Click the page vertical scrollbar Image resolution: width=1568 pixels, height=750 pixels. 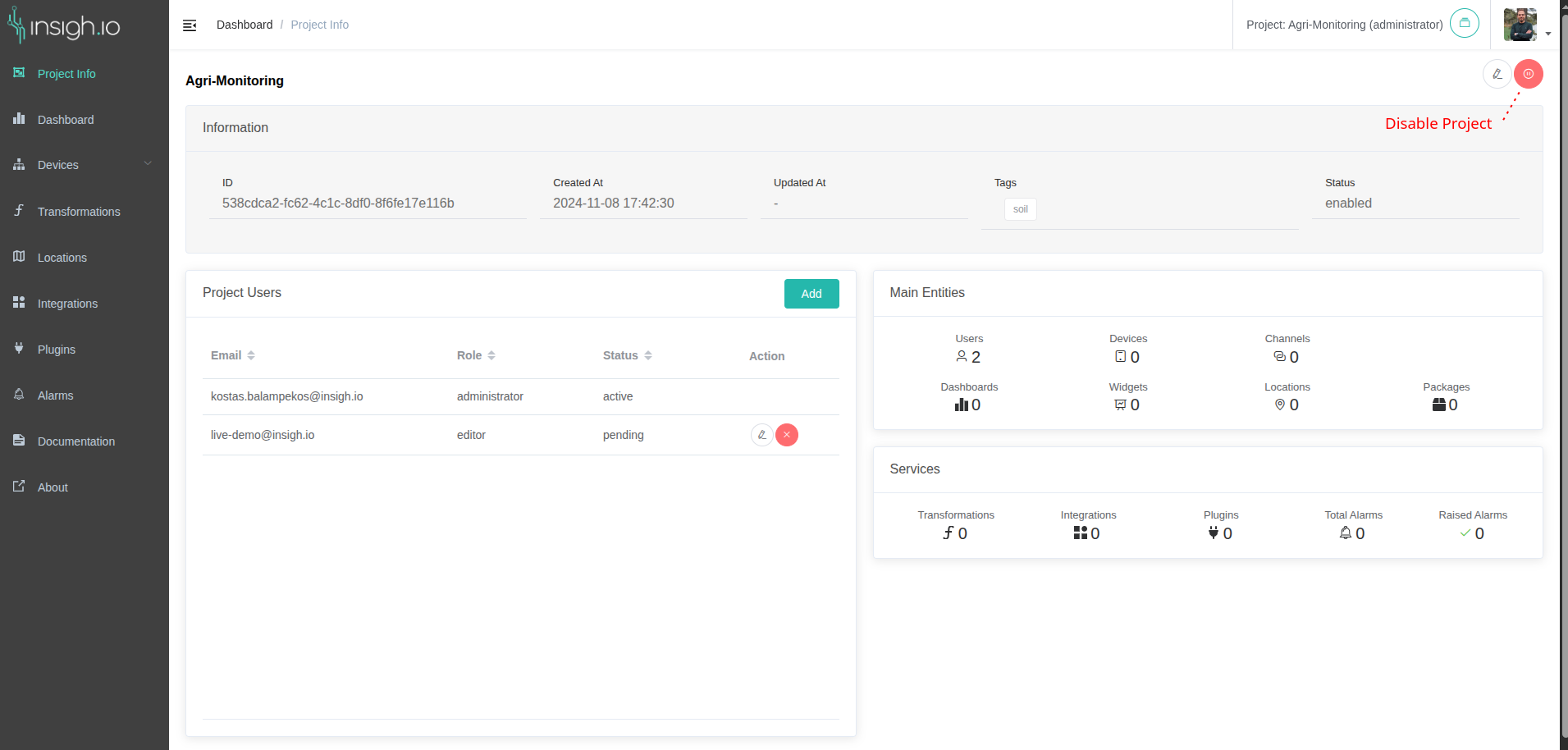tap(1564, 375)
